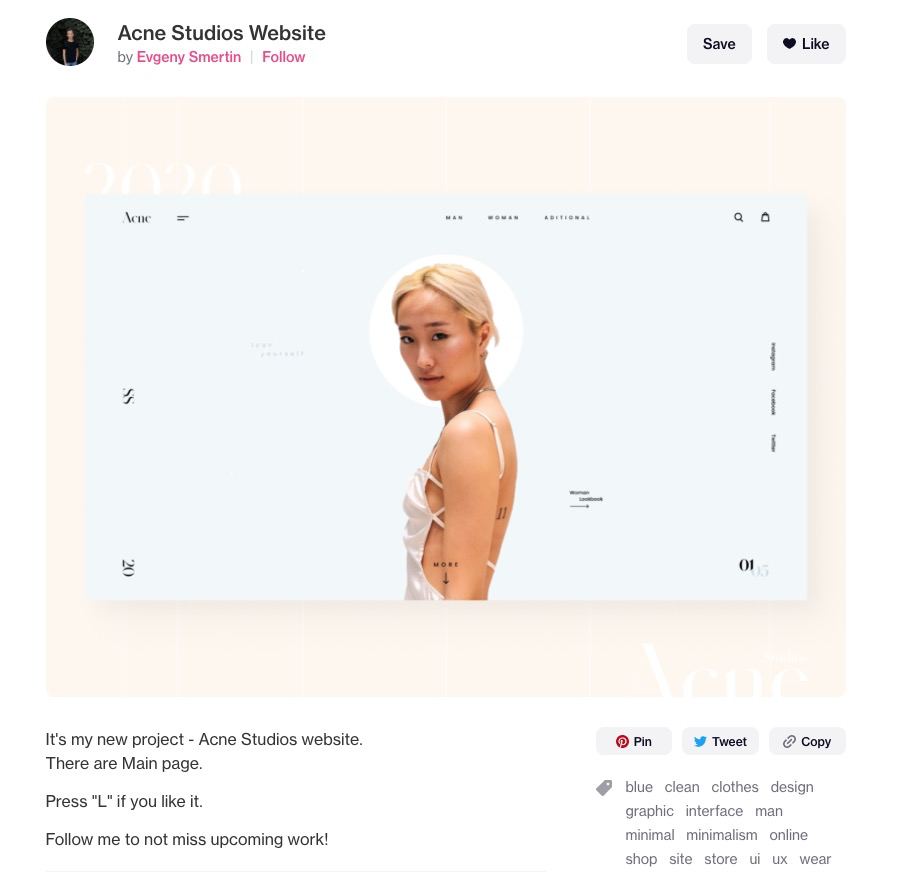The width and height of the screenshot is (917, 872).
Task: Copy the shot link
Action: point(807,741)
